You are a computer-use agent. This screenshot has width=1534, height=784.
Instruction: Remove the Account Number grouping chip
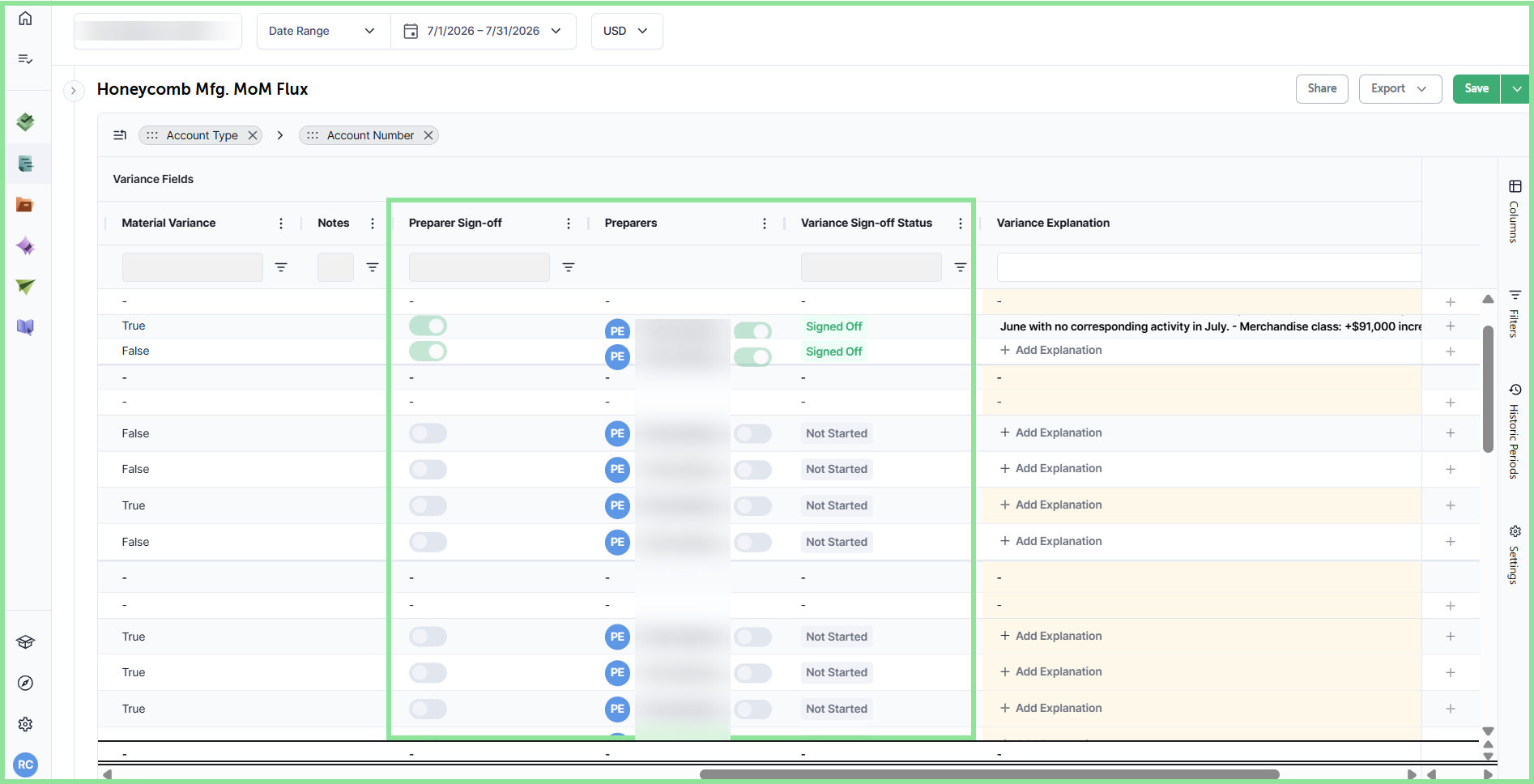(x=428, y=135)
